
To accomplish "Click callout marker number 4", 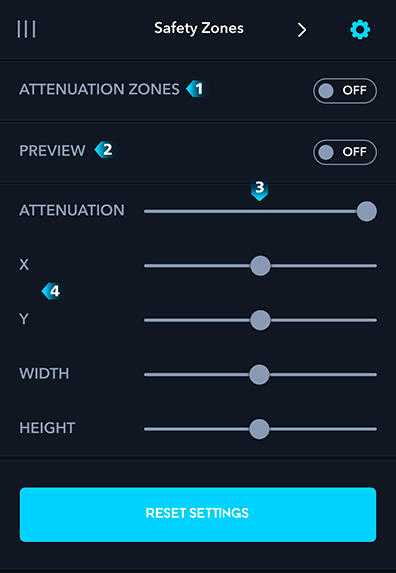I will 51,291.
